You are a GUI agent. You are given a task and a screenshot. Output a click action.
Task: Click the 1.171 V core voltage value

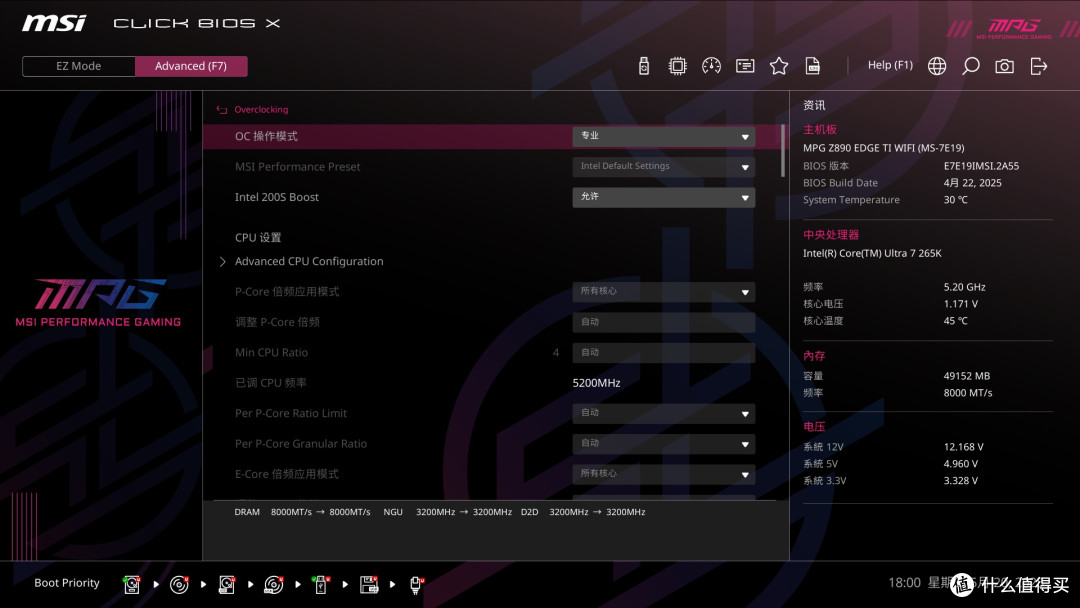click(x=961, y=304)
